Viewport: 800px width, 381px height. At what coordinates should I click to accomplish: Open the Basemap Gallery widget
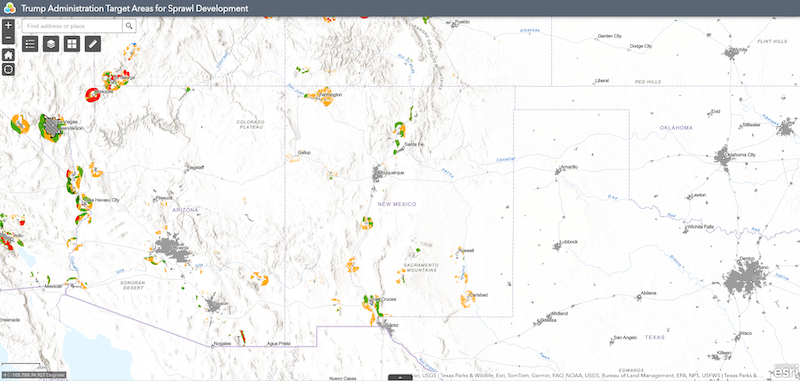point(72,44)
